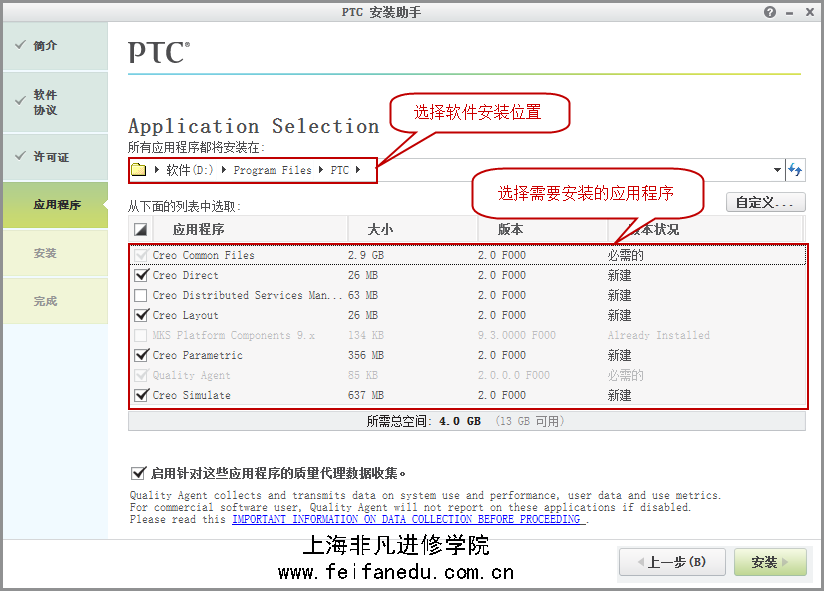Click the green 安装 install button

click(x=770, y=562)
